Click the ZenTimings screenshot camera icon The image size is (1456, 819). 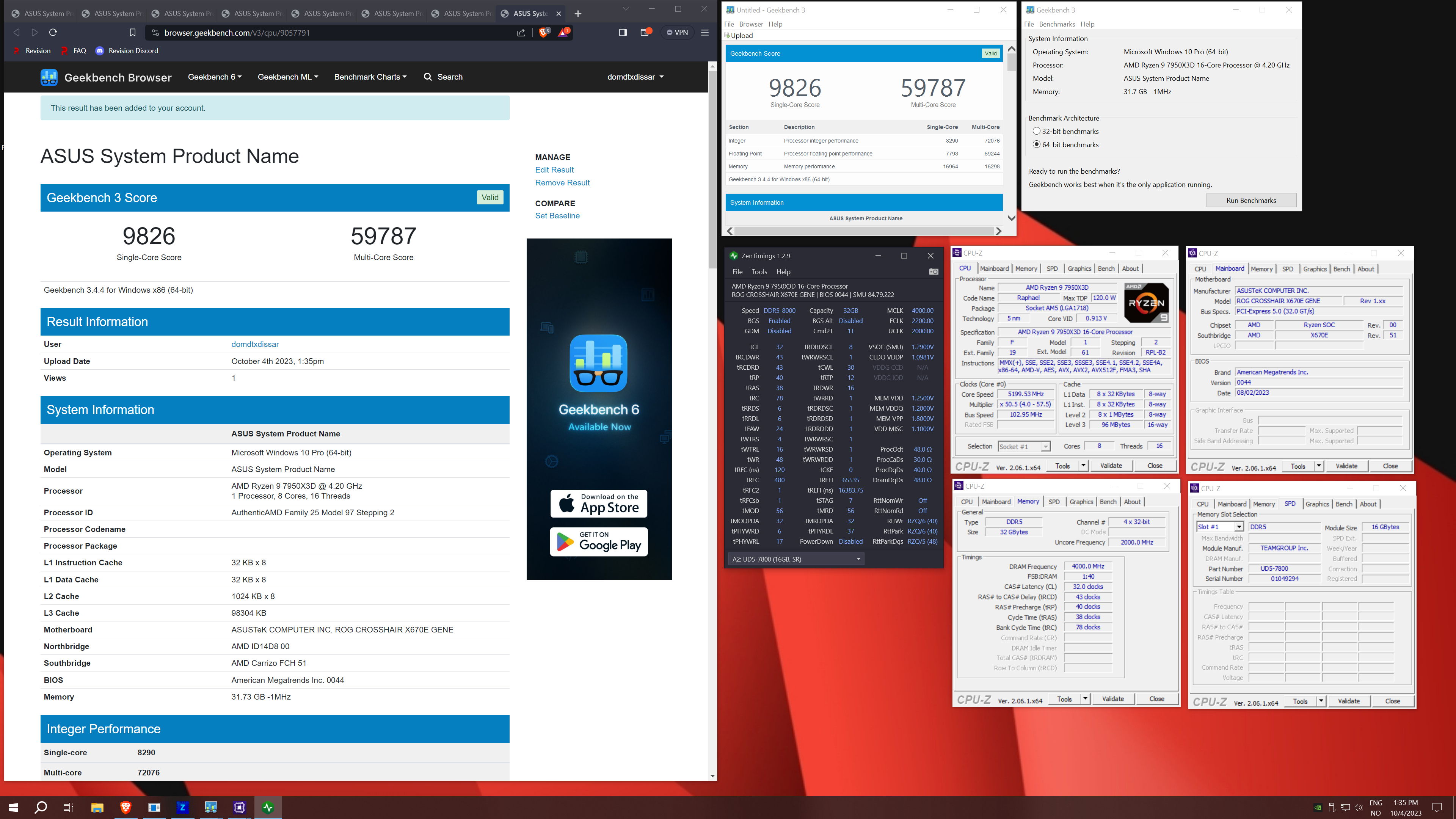(933, 272)
